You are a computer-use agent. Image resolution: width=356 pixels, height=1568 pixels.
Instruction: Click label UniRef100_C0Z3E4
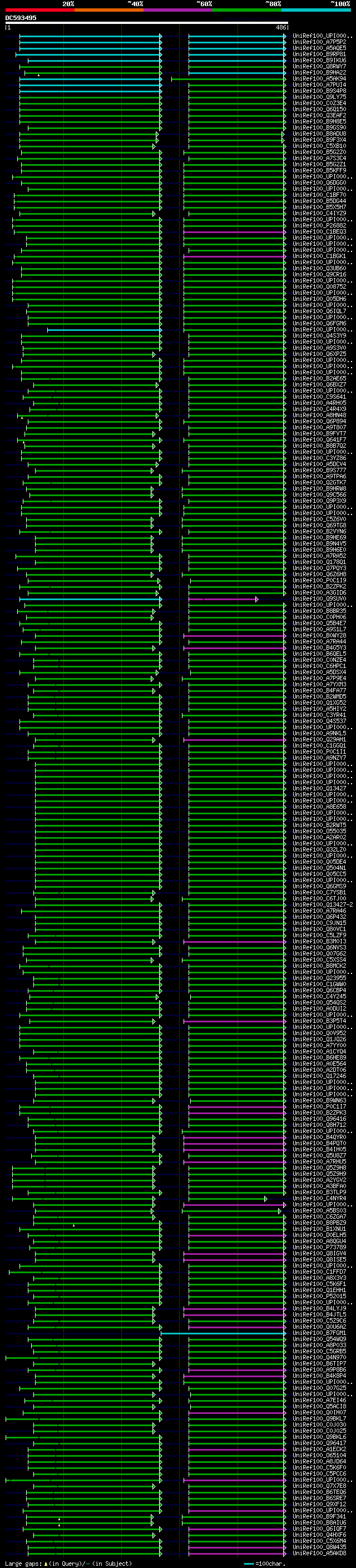[x=319, y=103]
